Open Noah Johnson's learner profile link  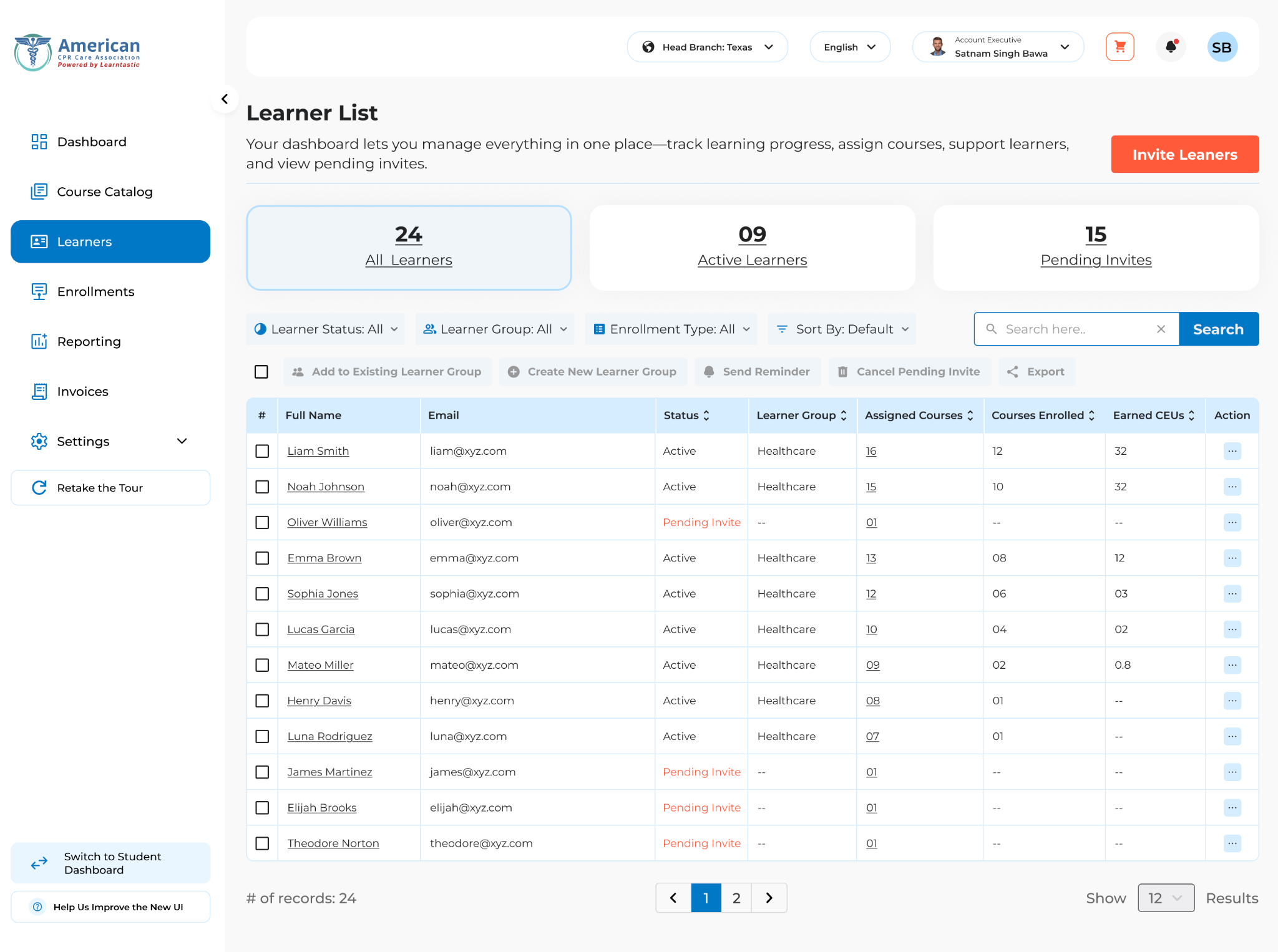coord(326,487)
